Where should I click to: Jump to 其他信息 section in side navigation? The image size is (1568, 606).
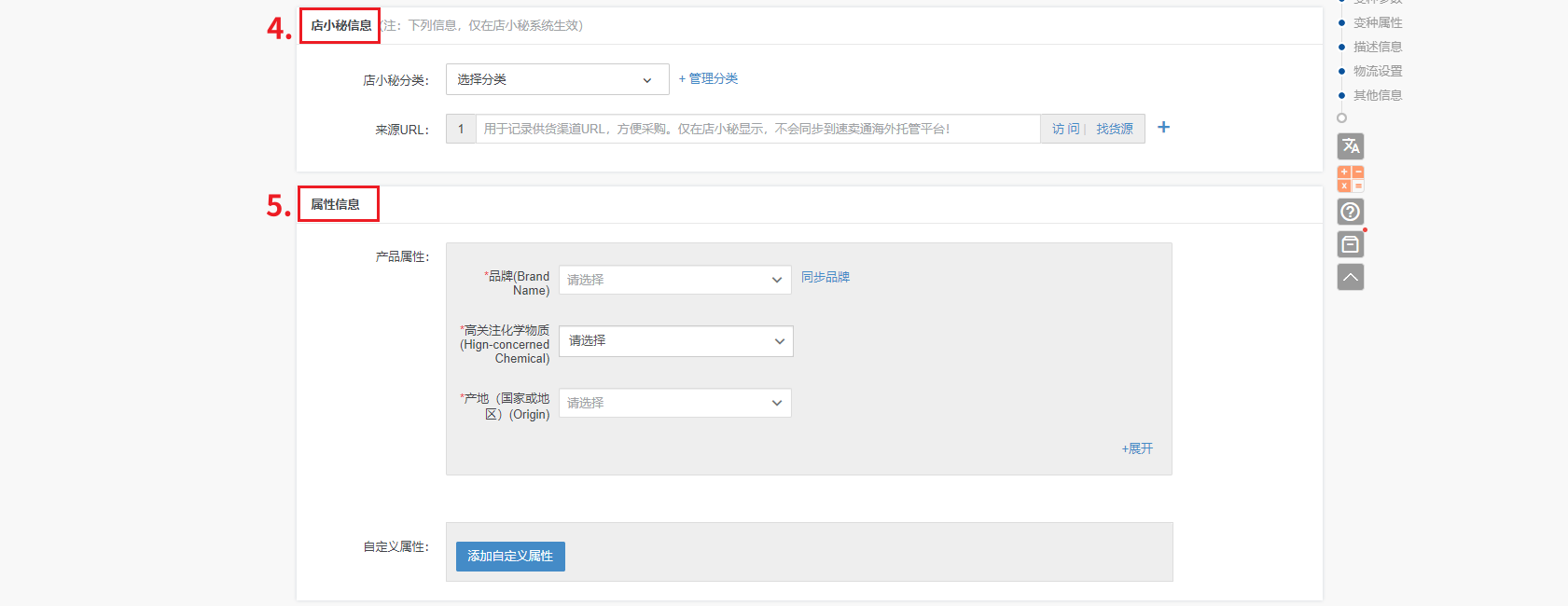[1378, 95]
